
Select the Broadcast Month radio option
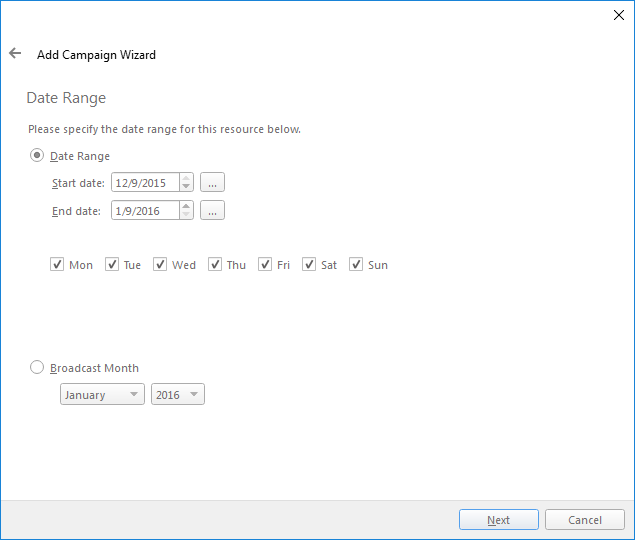(37, 367)
